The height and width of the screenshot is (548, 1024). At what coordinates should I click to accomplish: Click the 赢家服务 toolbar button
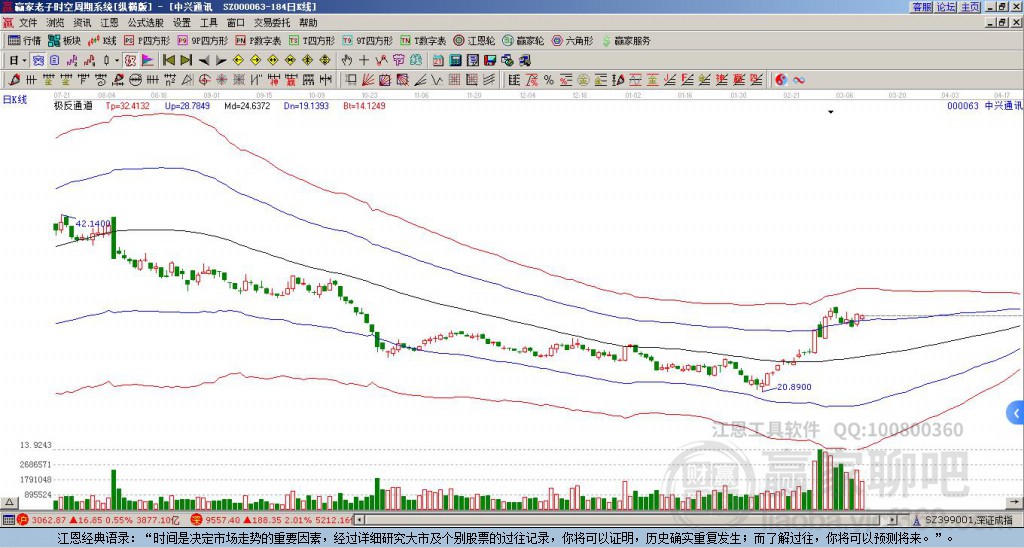pos(626,40)
